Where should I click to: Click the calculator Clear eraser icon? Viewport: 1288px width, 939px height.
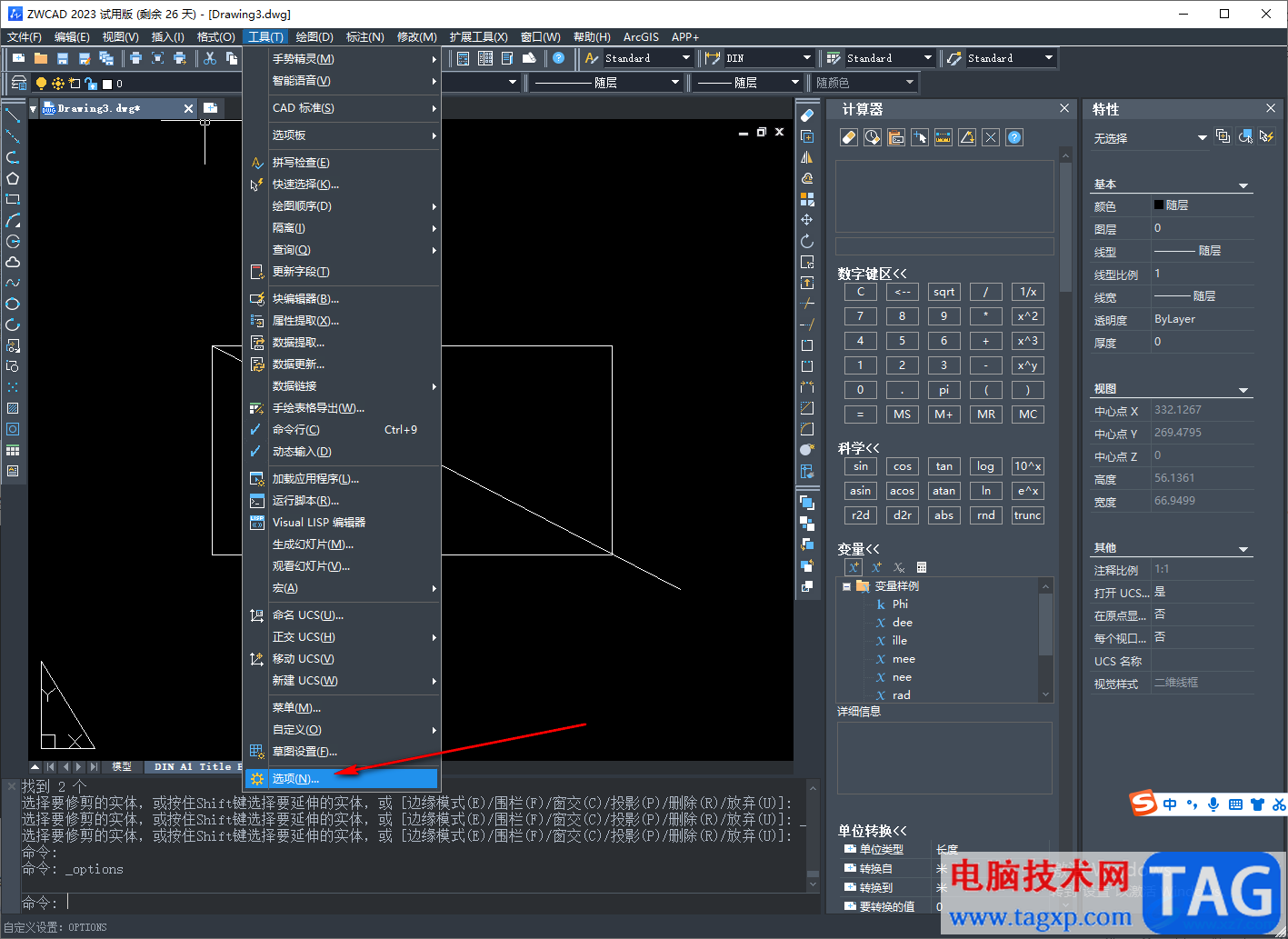coord(848,137)
